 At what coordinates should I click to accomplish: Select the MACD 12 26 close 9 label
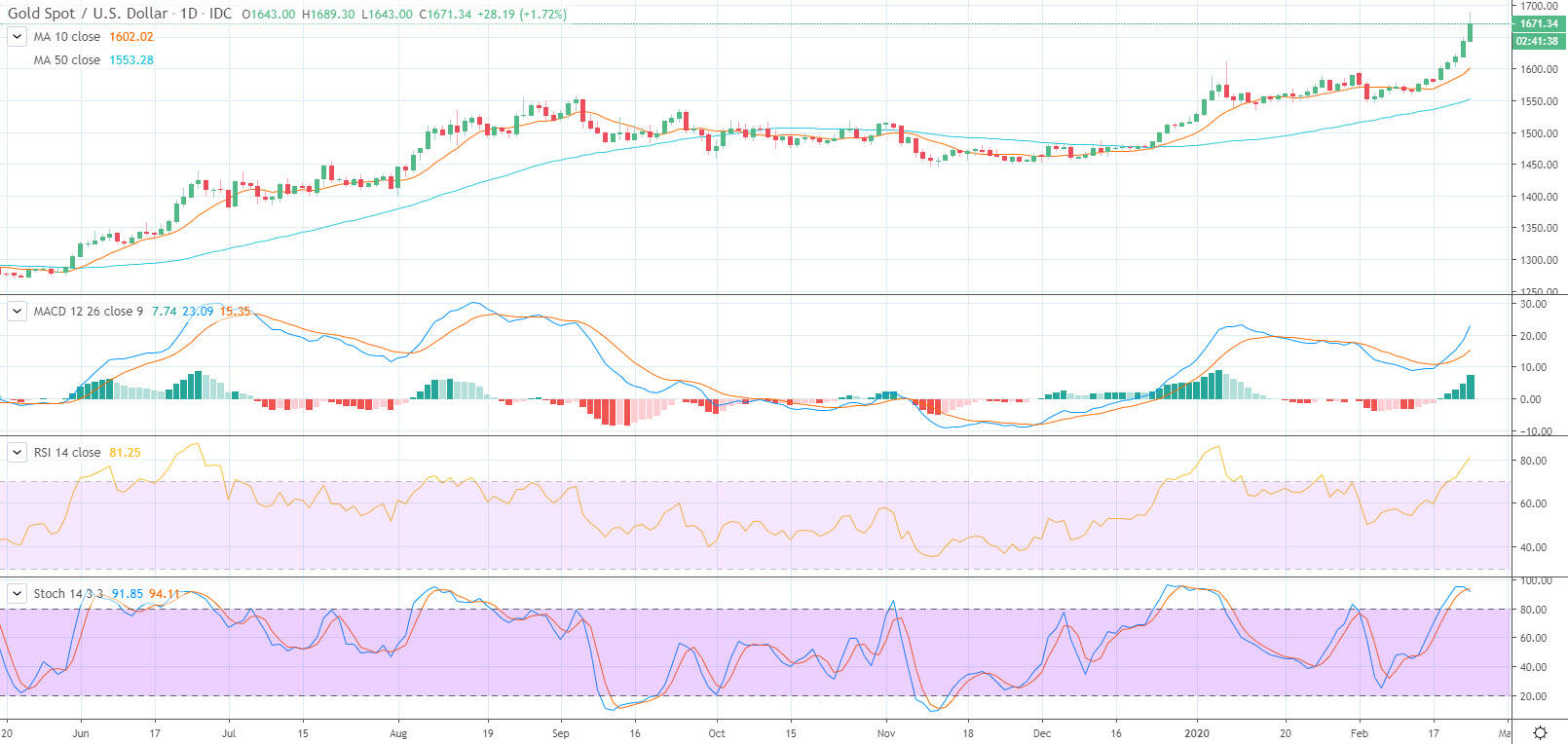coord(89,312)
